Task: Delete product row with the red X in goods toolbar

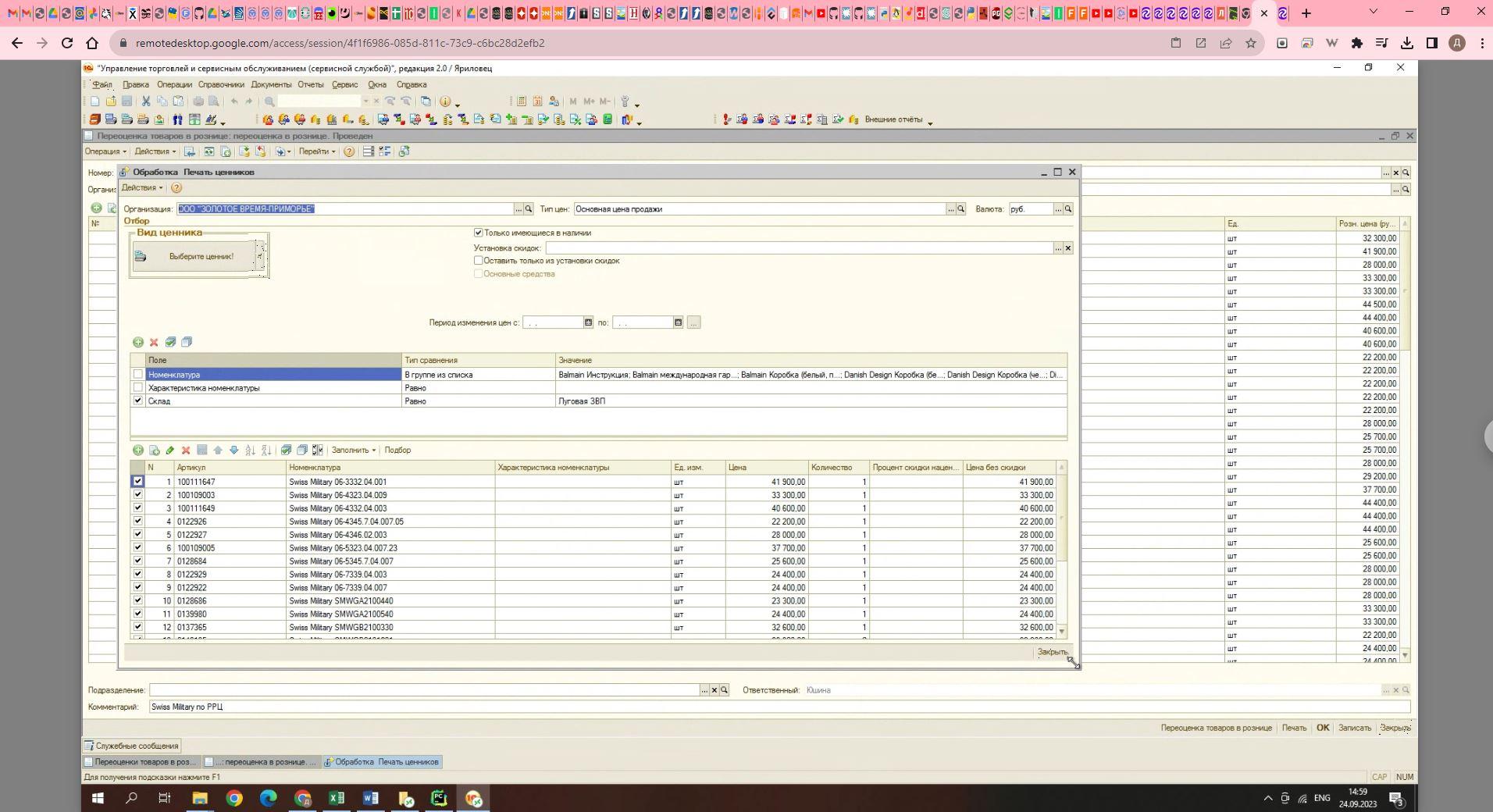Action: (x=186, y=451)
